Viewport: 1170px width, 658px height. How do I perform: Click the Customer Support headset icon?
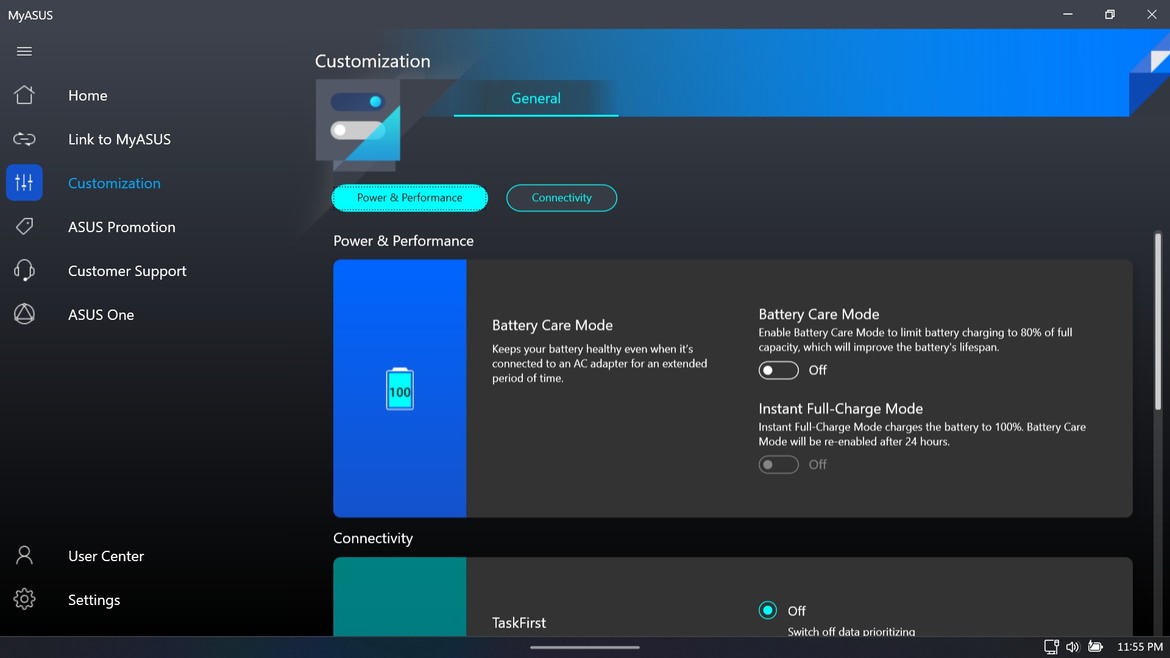pyautogui.click(x=24, y=270)
